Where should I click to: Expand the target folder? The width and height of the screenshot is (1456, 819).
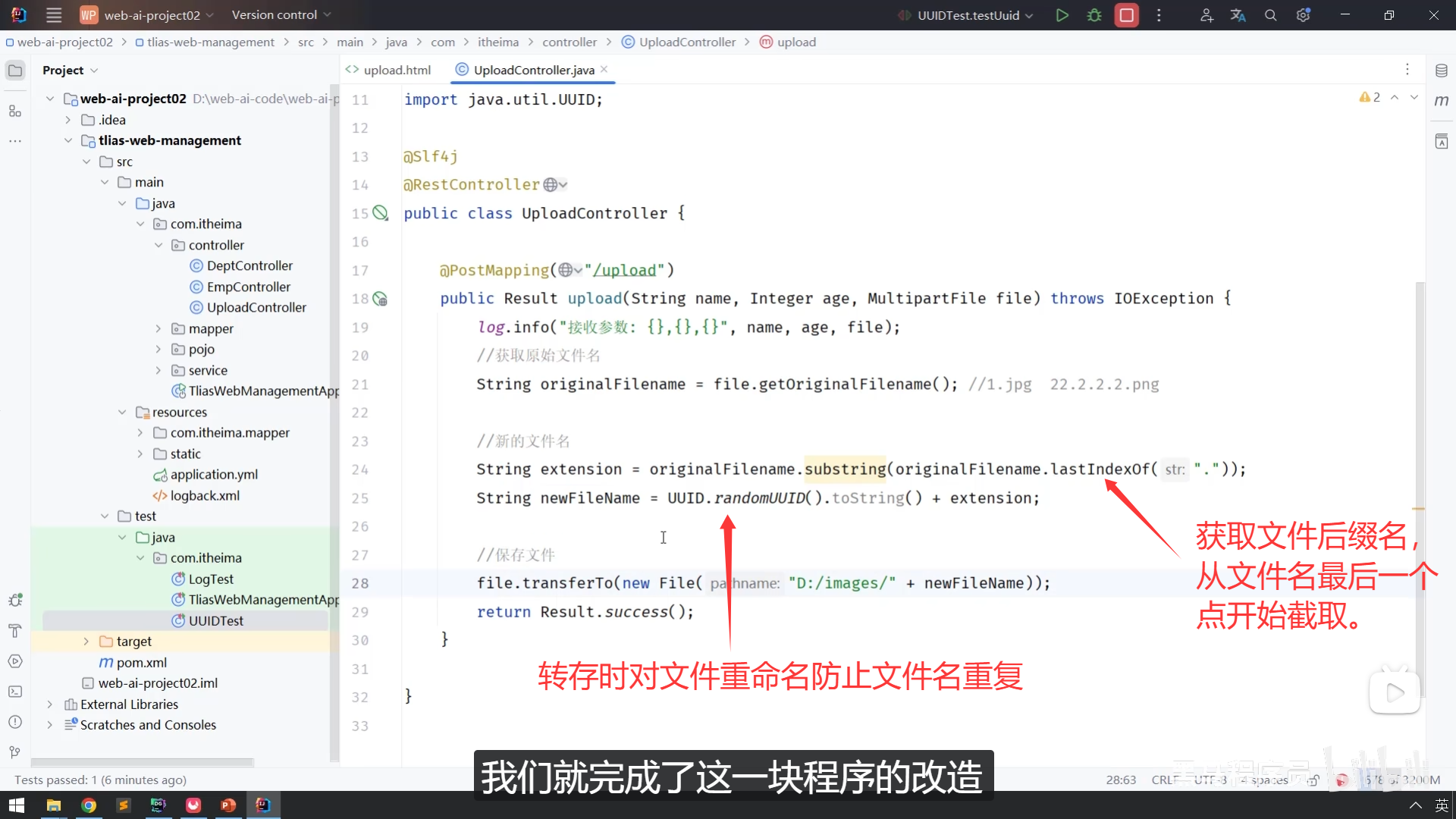[x=86, y=642]
